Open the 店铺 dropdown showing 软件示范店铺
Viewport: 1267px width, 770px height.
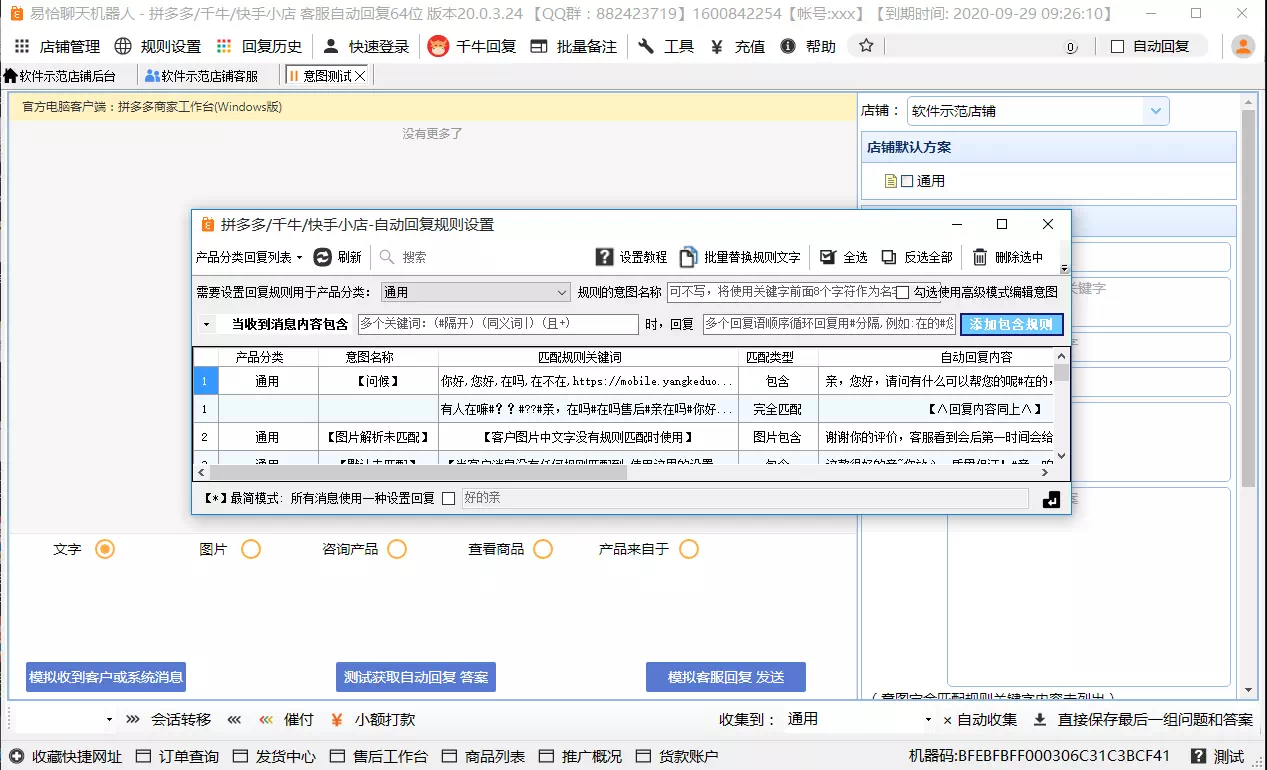coord(1038,111)
